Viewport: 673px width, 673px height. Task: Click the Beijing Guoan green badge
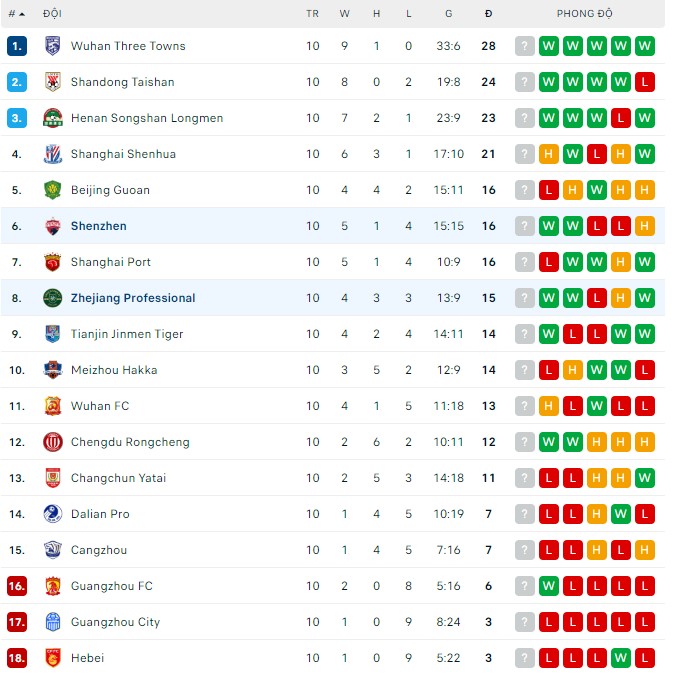pyautogui.click(x=53, y=190)
